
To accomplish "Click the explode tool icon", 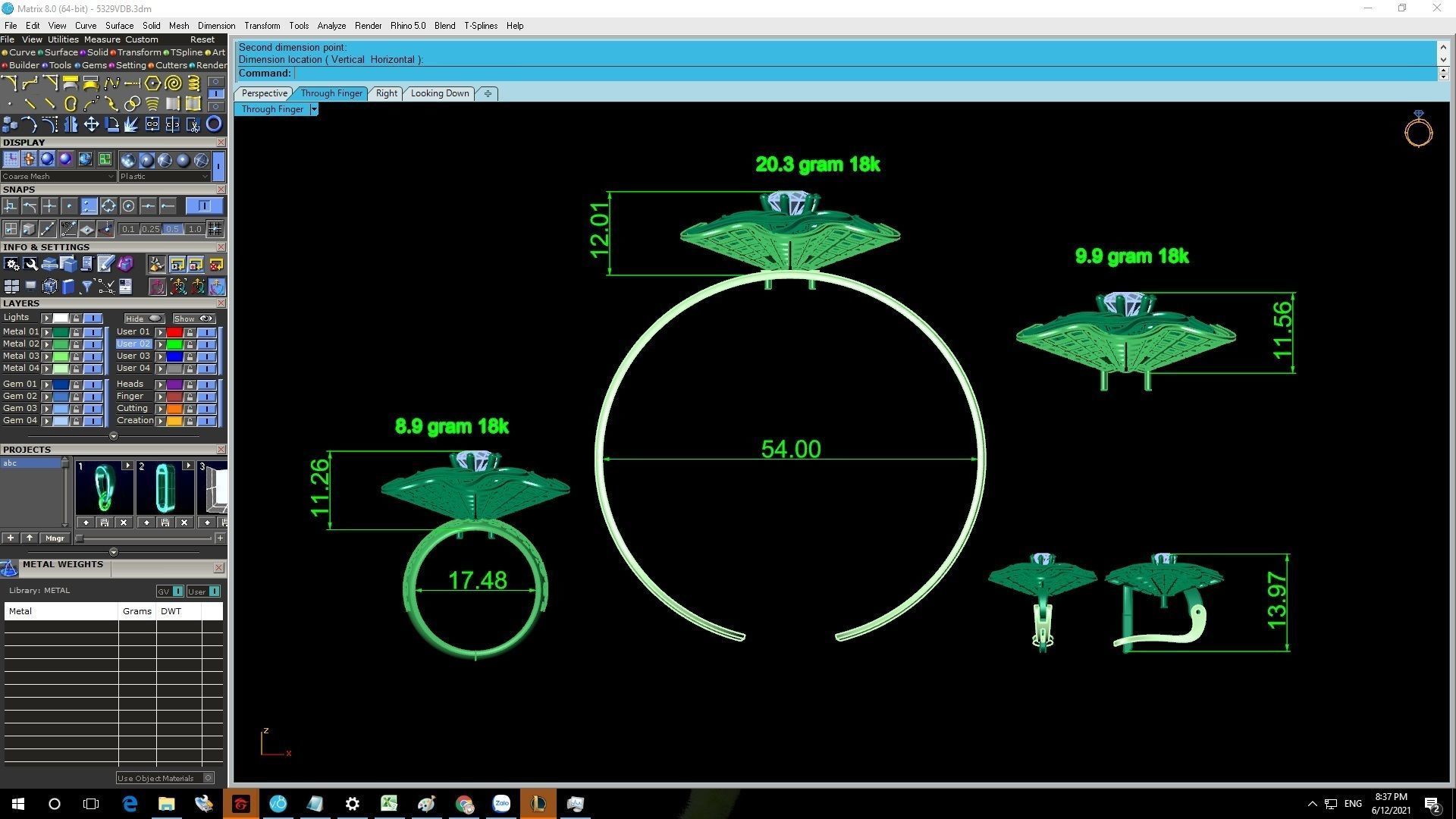I will pyautogui.click(x=131, y=124).
